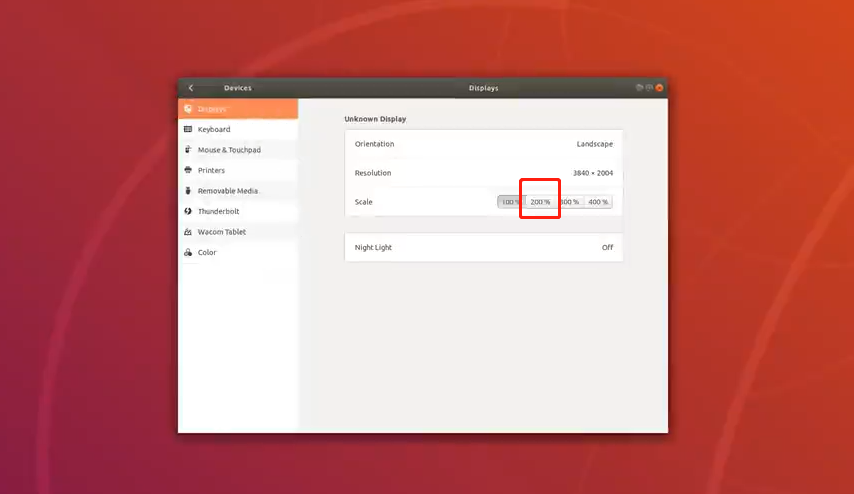The image size is (854, 494).
Task: Minimize the Settings window
Action: pos(639,88)
